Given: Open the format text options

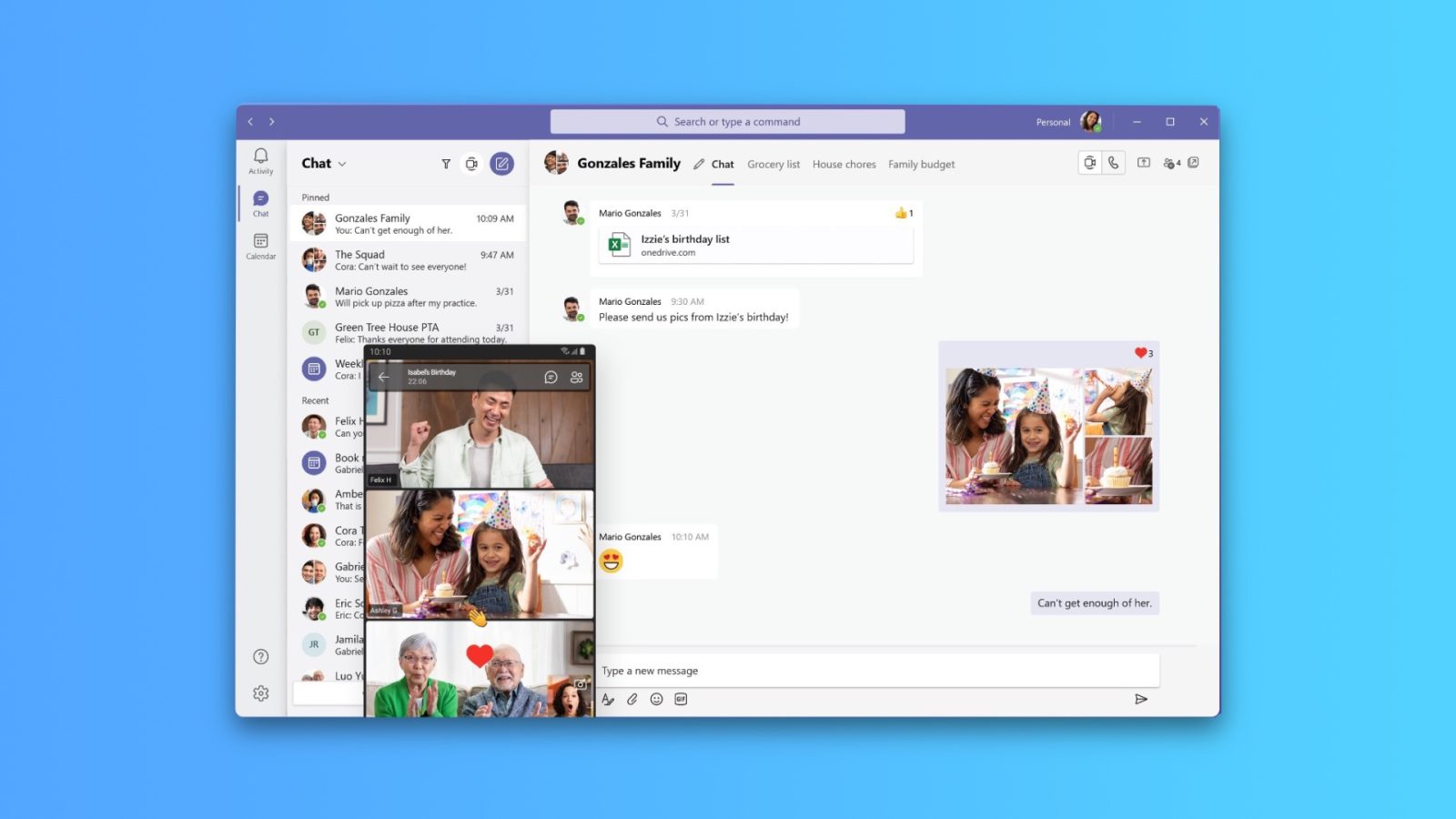Looking at the screenshot, I should pyautogui.click(x=608, y=699).
